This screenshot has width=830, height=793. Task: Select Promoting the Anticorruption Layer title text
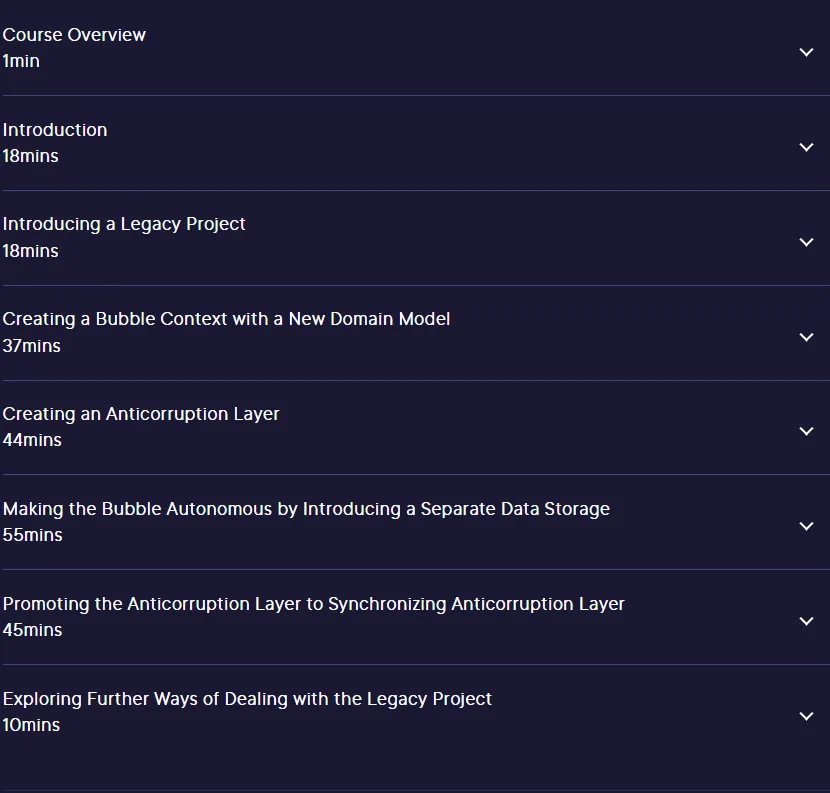(313, 604)
